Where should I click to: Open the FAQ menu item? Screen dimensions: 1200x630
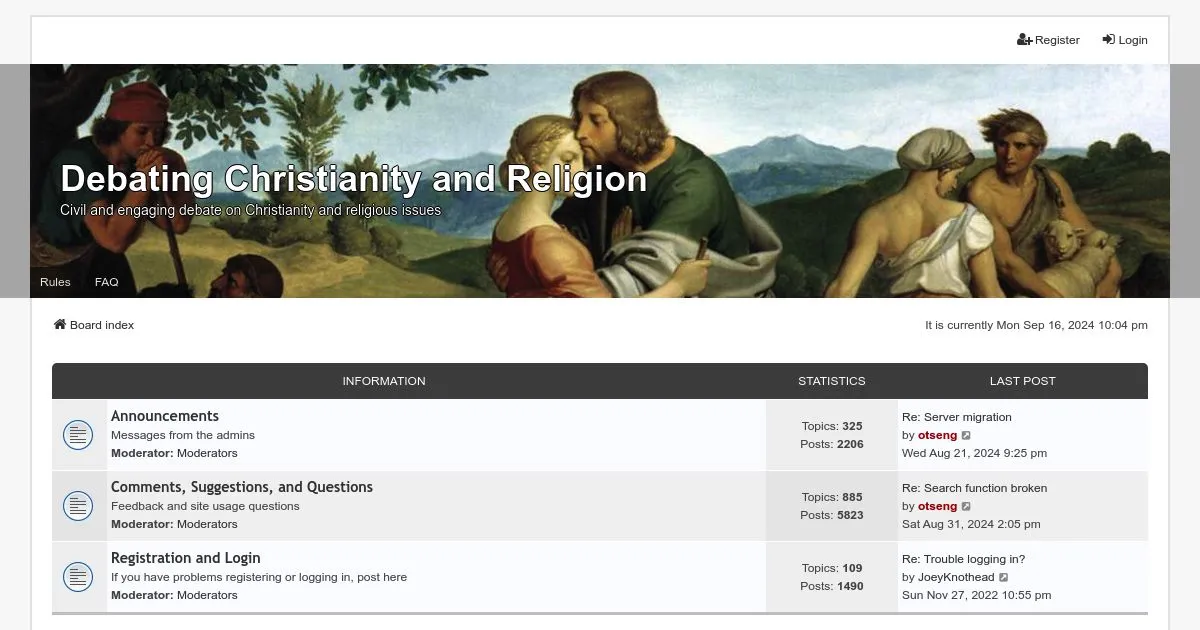(106, 282)
